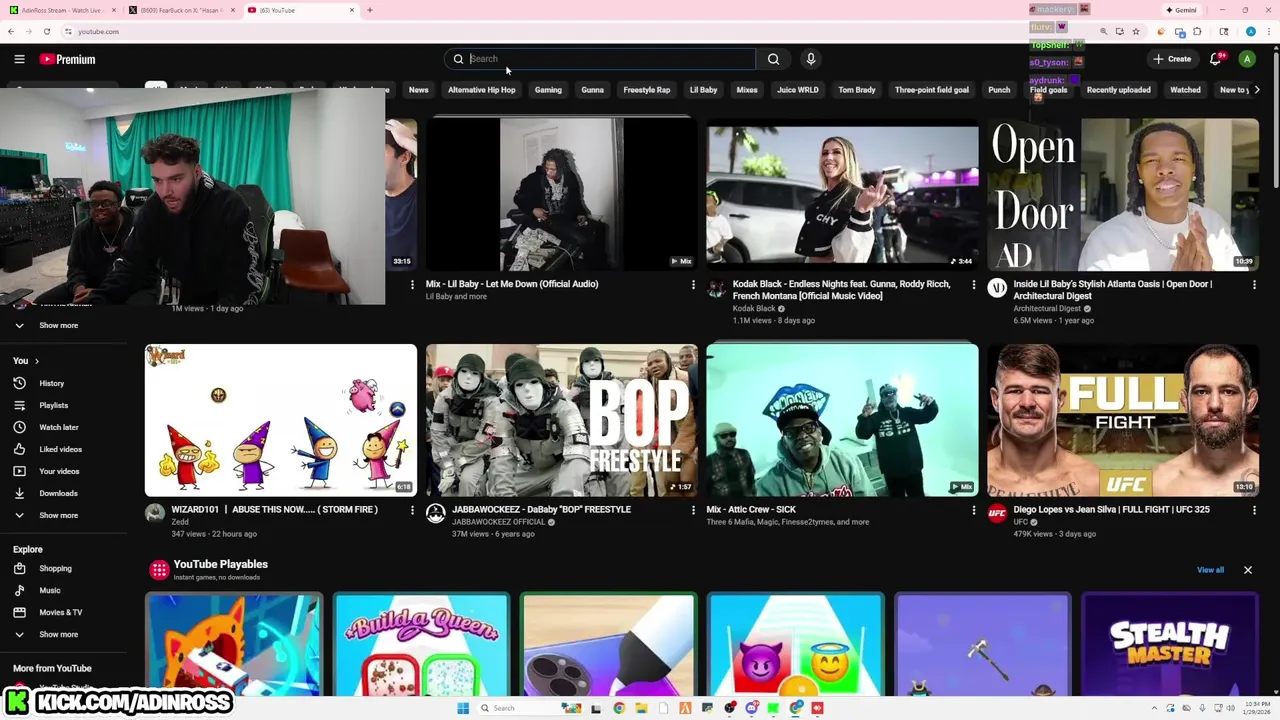Open the Build a Queen playable game
Image resolution: width=1280 pixels, height=720 pixels.
(x=421, y=644)
